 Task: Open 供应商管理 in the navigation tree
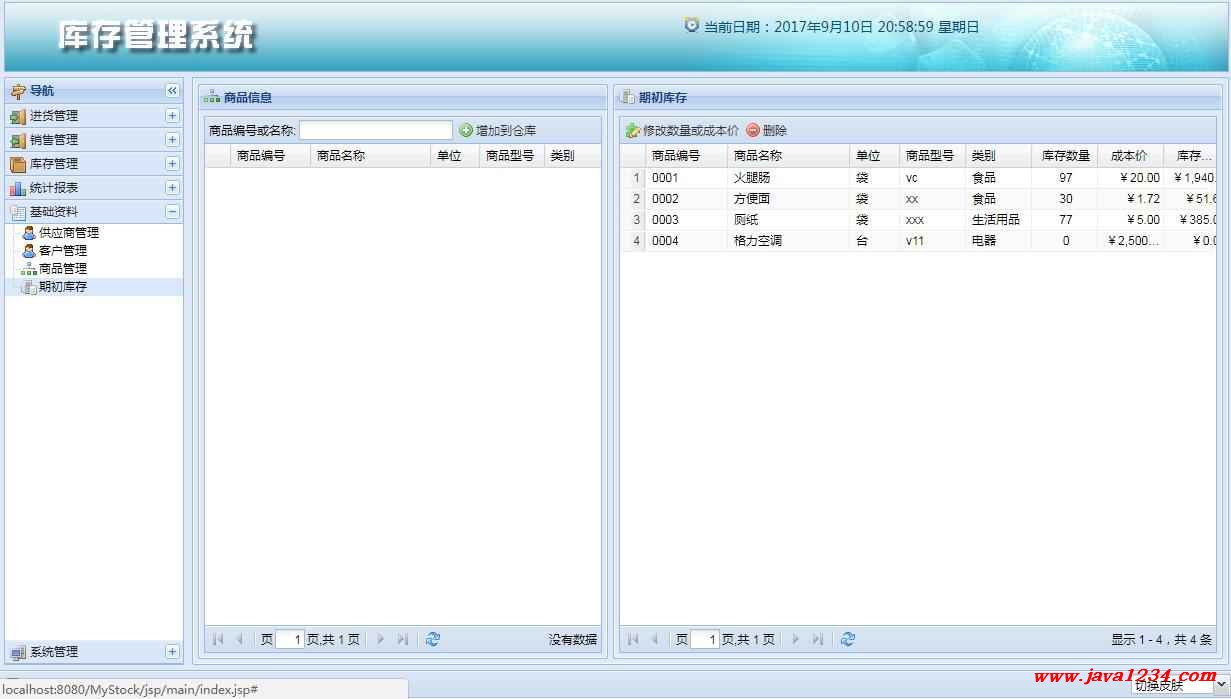(68, 233)
